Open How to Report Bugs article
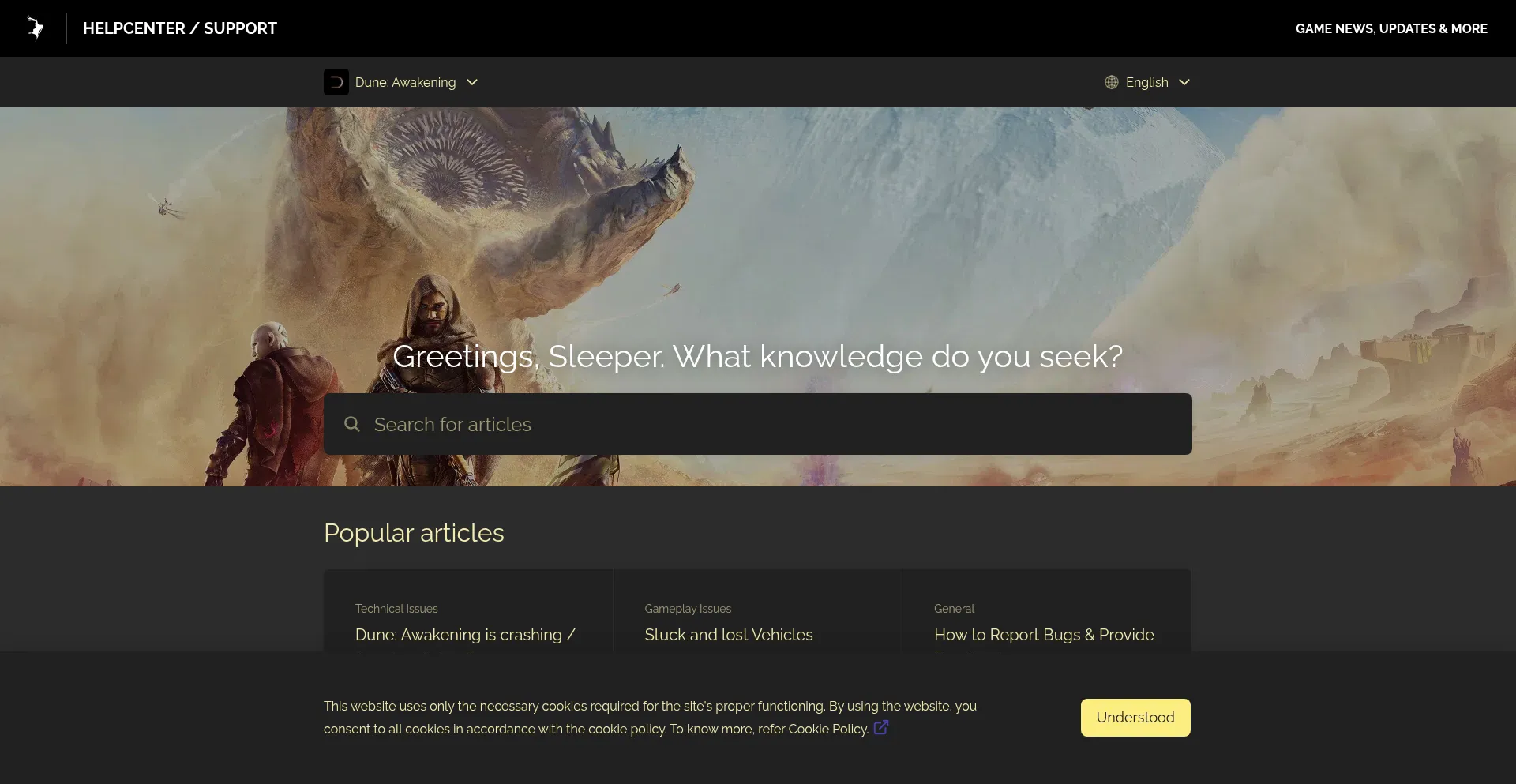Viewport: 1516px width, 784px height. pos(1044,635)
